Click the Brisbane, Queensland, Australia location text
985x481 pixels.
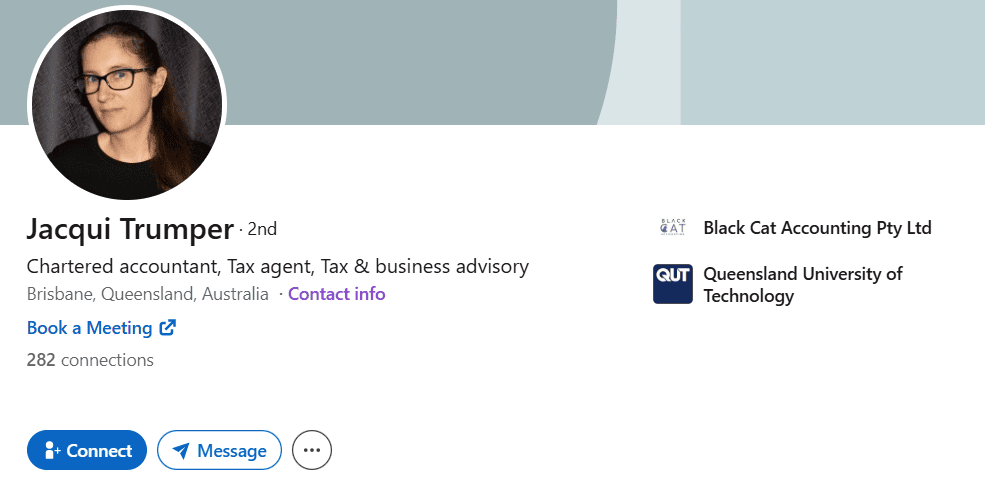click(148, 294)
